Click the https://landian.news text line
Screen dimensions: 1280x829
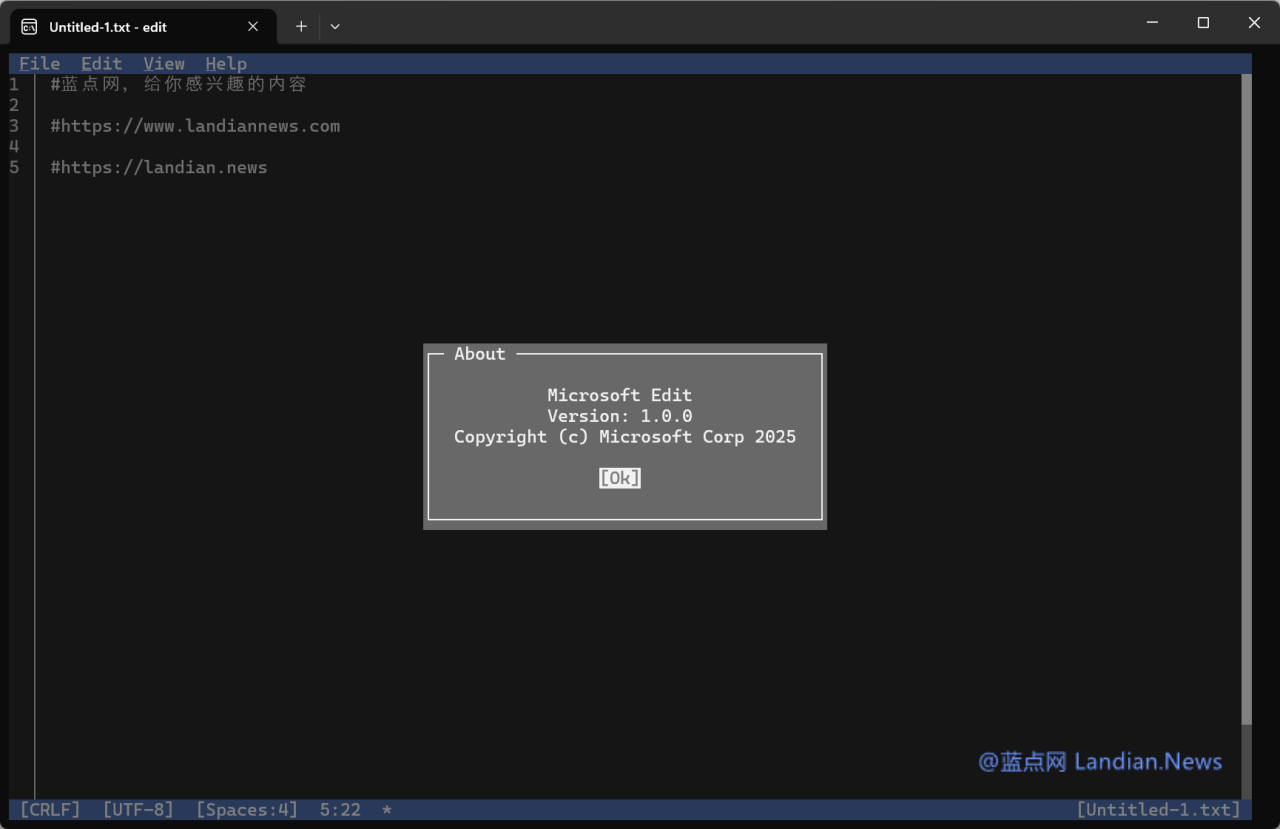point(159,168)
